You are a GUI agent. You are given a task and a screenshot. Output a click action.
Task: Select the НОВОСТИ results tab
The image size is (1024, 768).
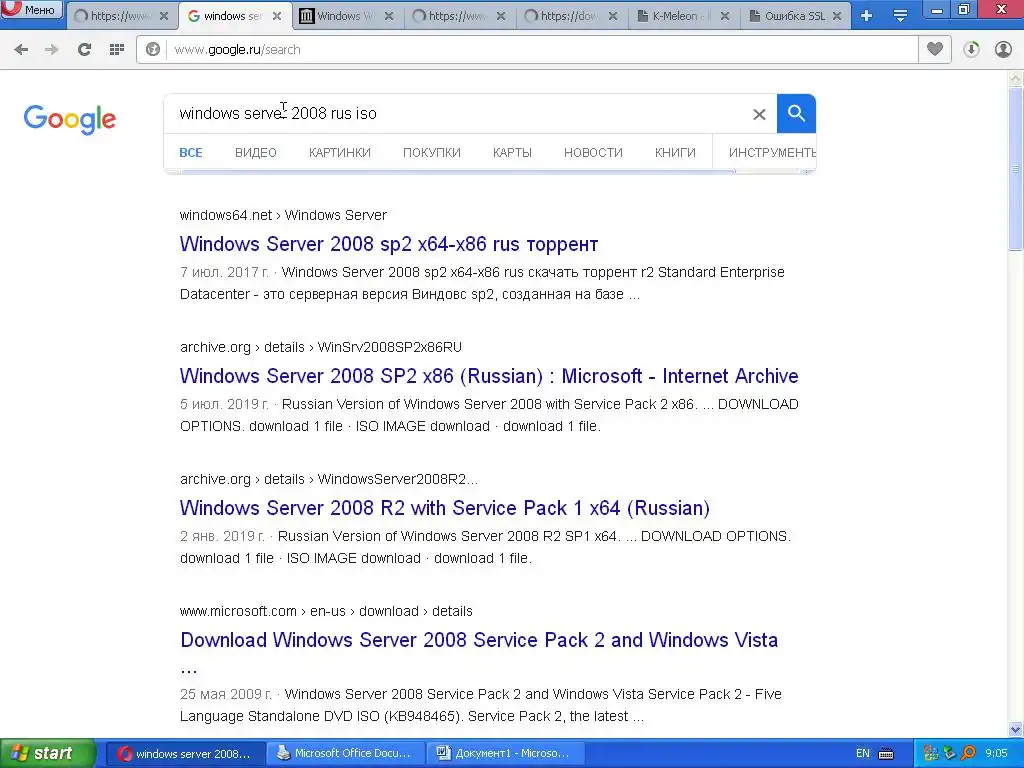593,153
